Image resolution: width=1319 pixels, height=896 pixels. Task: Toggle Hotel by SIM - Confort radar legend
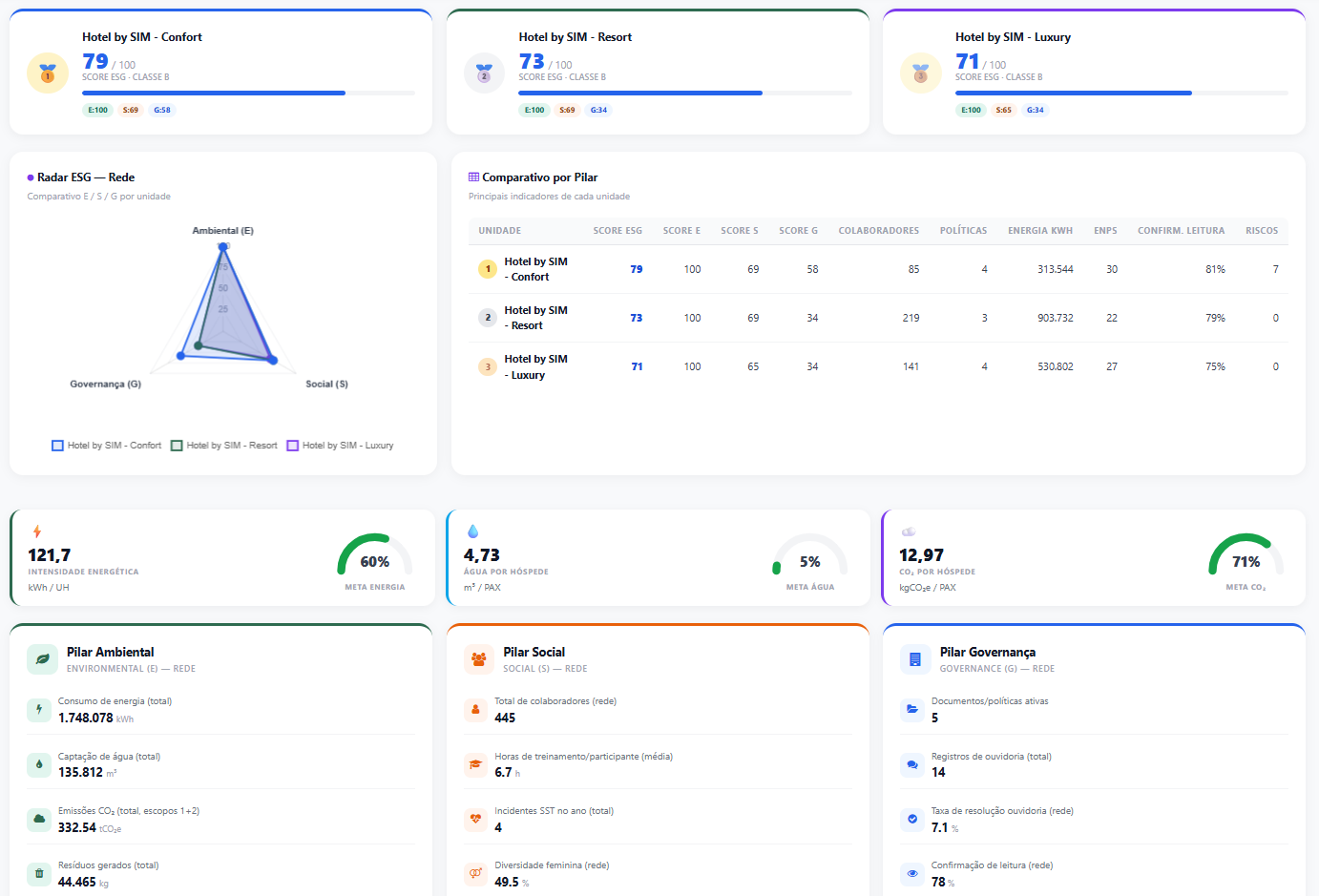(107, 446)
